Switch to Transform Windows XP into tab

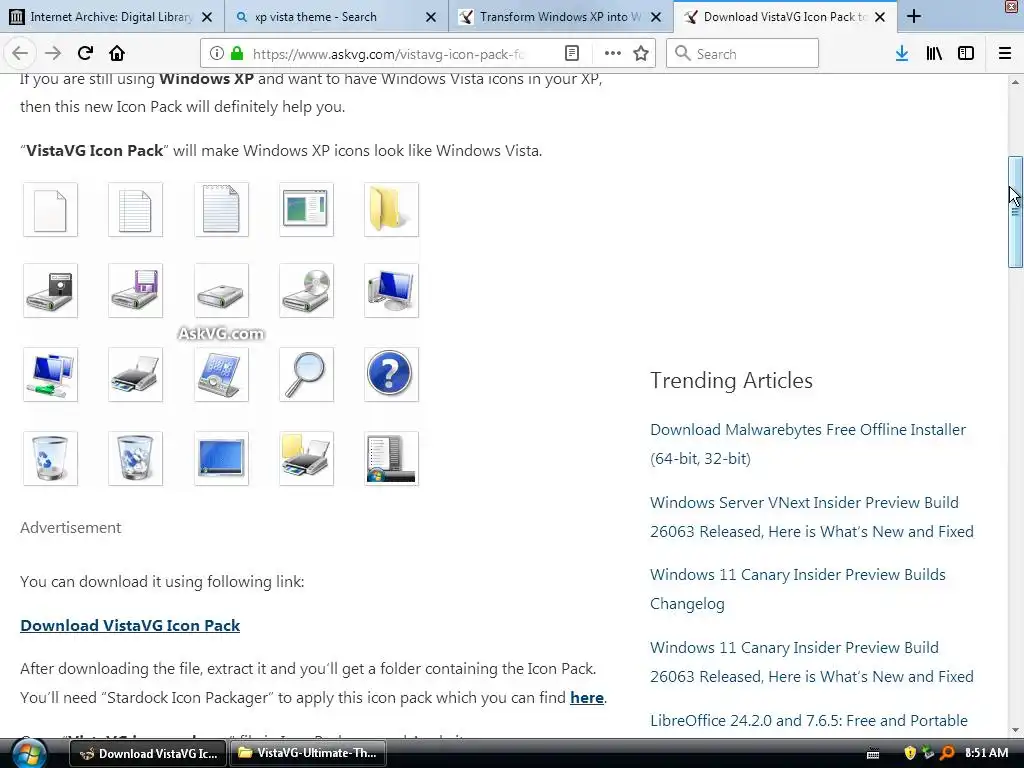(560, 17)
